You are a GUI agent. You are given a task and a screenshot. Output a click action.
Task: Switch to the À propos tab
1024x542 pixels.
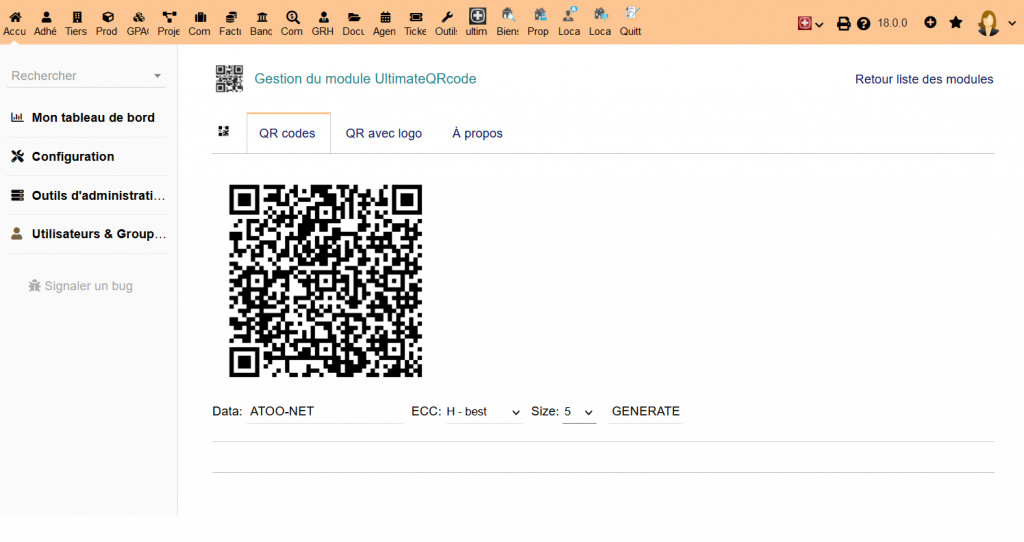[477, 133]
